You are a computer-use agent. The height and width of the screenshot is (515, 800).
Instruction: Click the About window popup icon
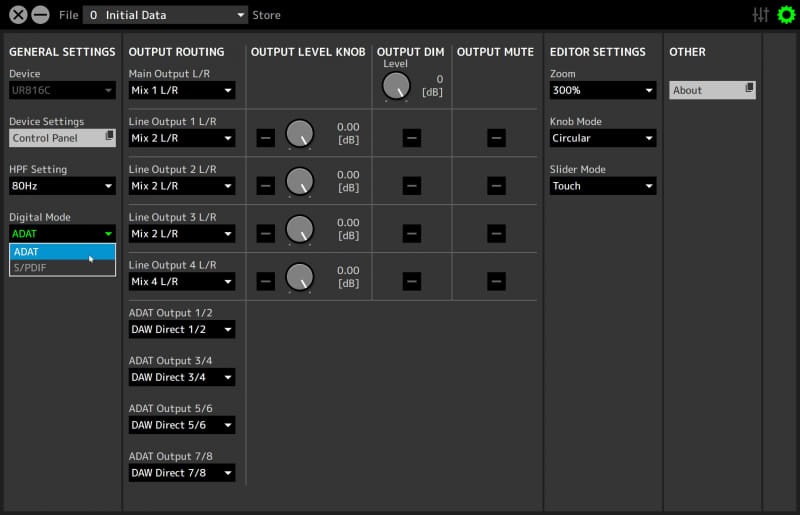coord(749,89)
